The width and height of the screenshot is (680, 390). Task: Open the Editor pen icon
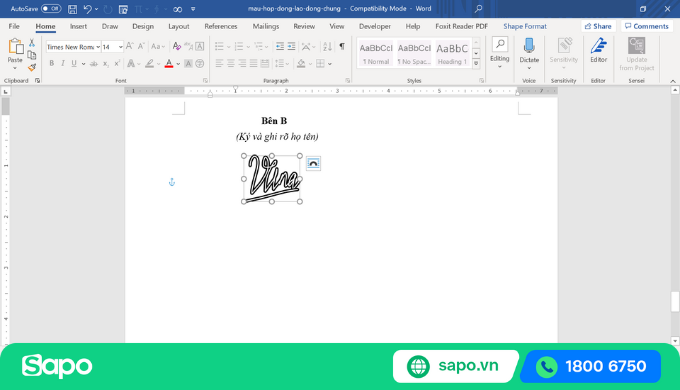click(x=598, y=46)
